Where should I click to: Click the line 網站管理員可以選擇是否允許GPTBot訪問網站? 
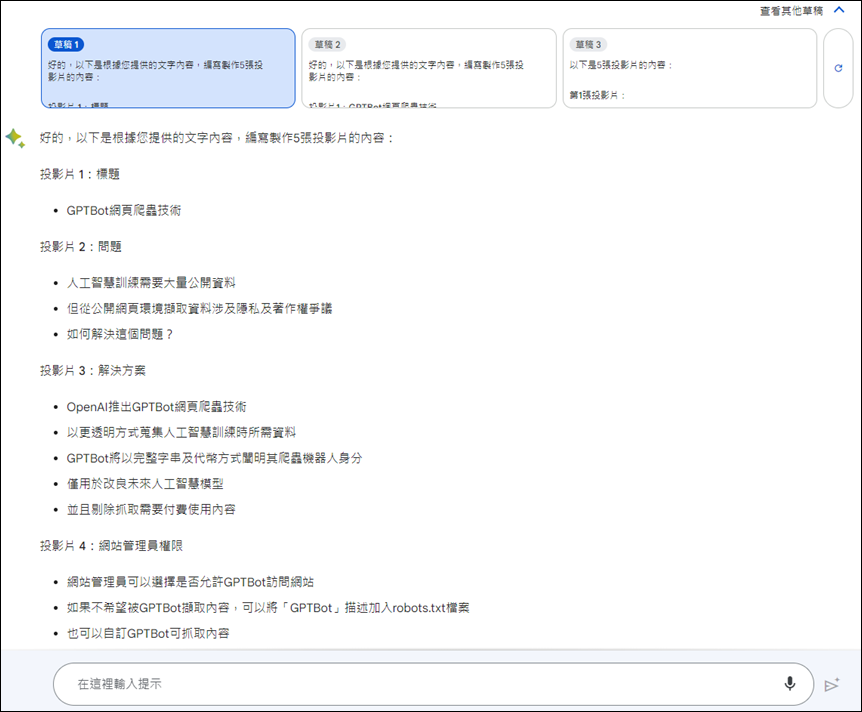tap(190, 582)
